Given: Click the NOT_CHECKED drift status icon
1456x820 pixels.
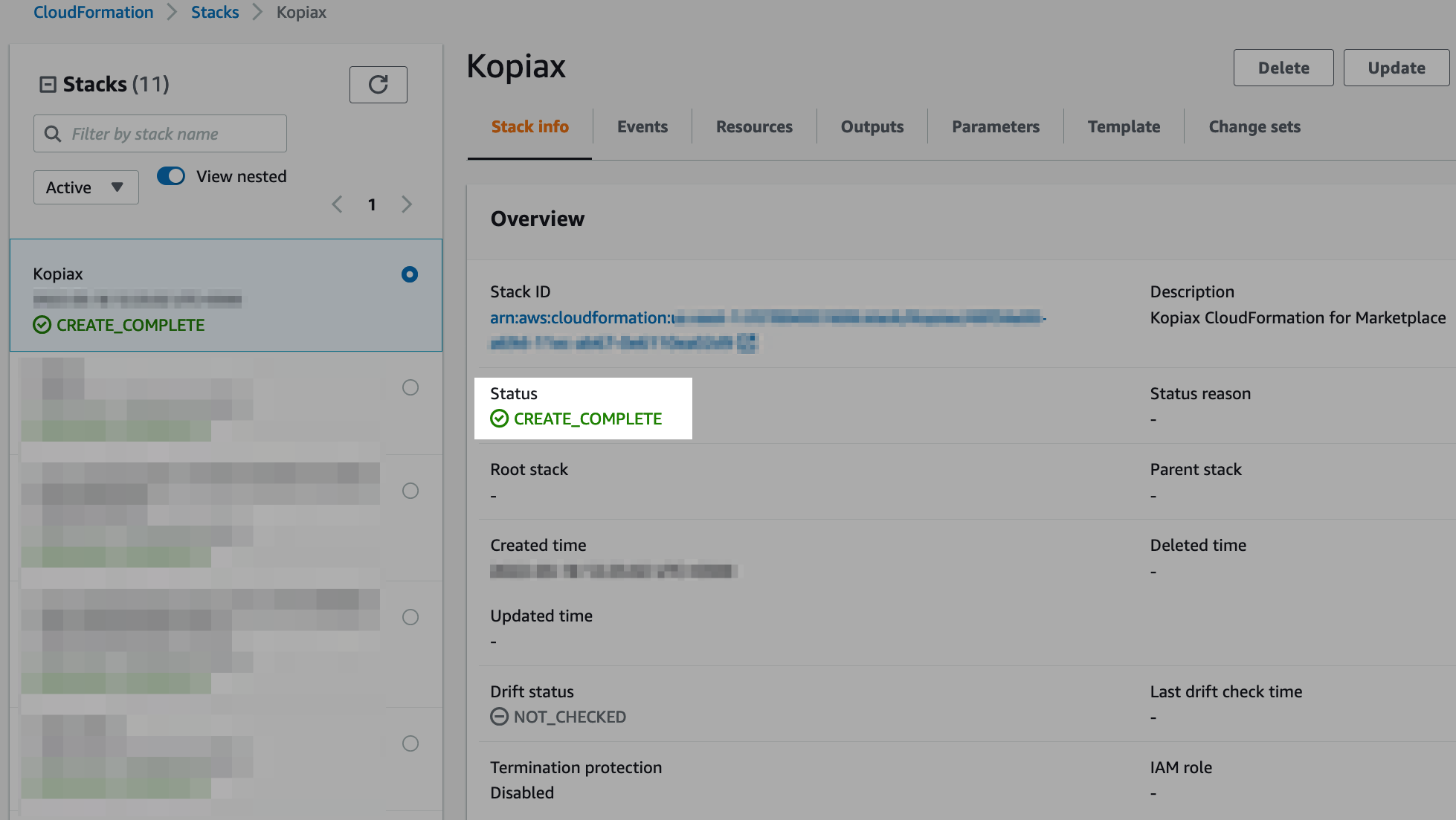Looking at the screenshot, I should (x=500, y=717).
